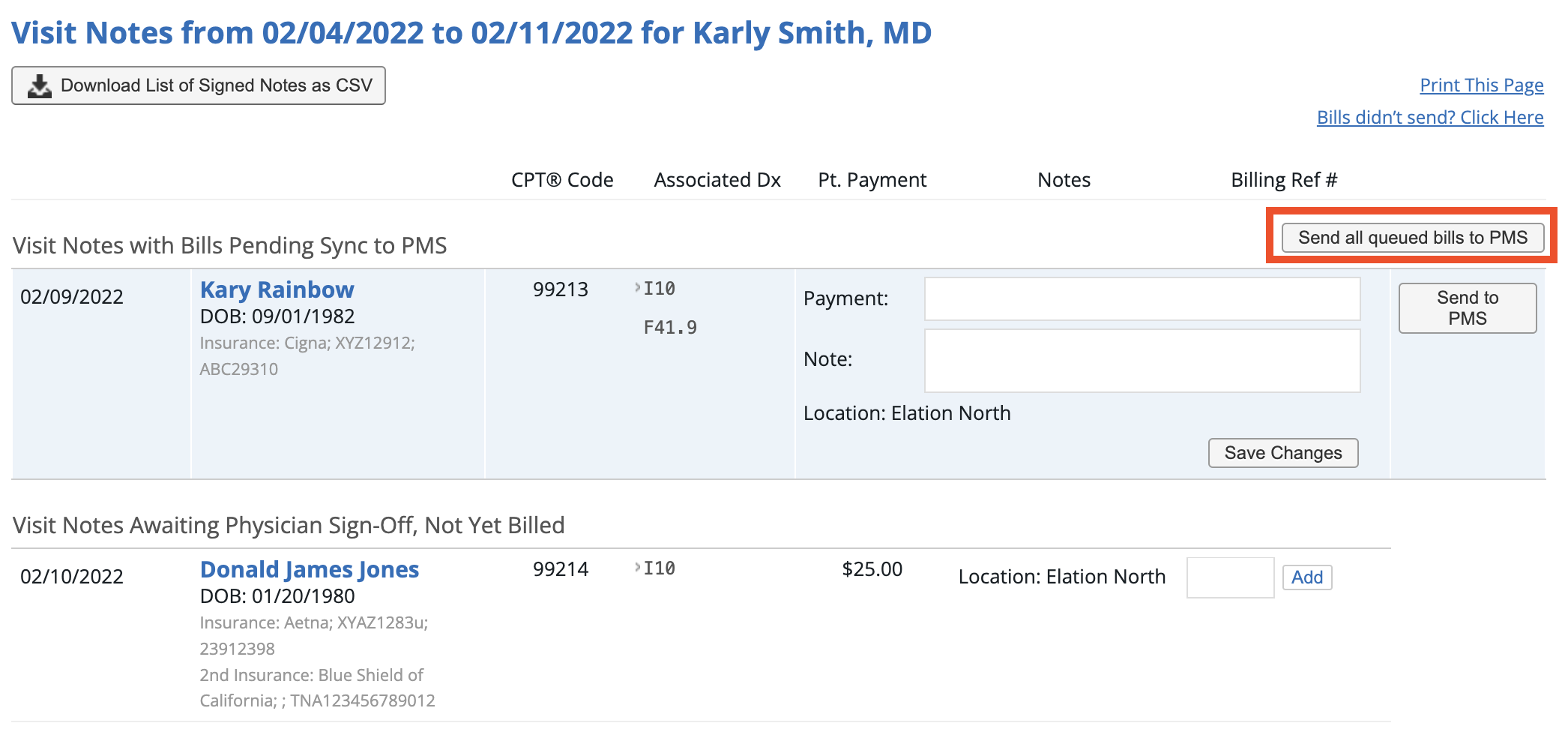Click the download icon on the CSV button

pos(39,85)
